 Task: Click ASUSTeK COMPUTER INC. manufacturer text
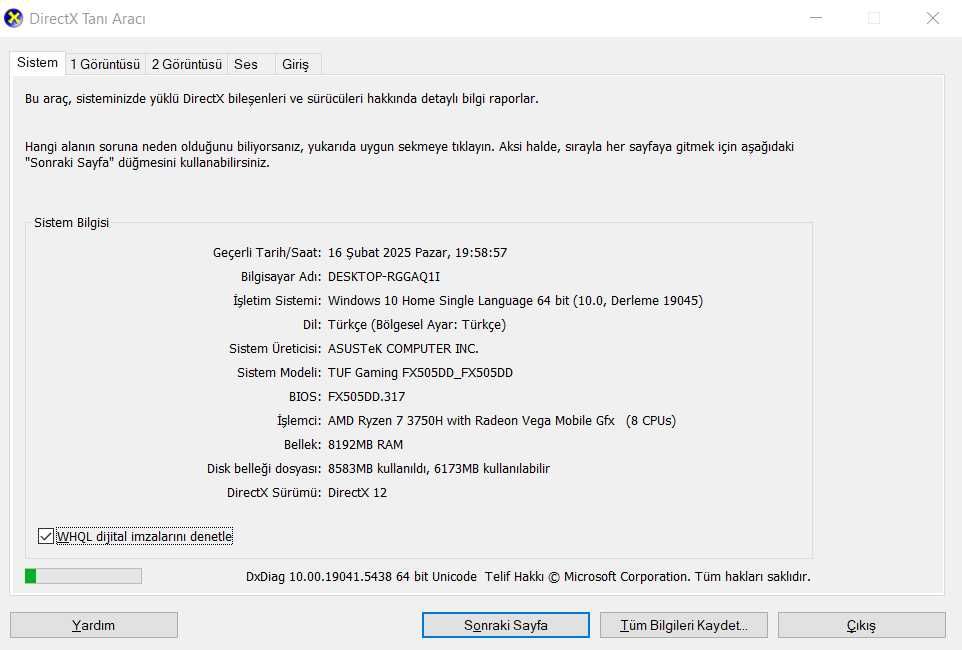[x=403, y=348]
